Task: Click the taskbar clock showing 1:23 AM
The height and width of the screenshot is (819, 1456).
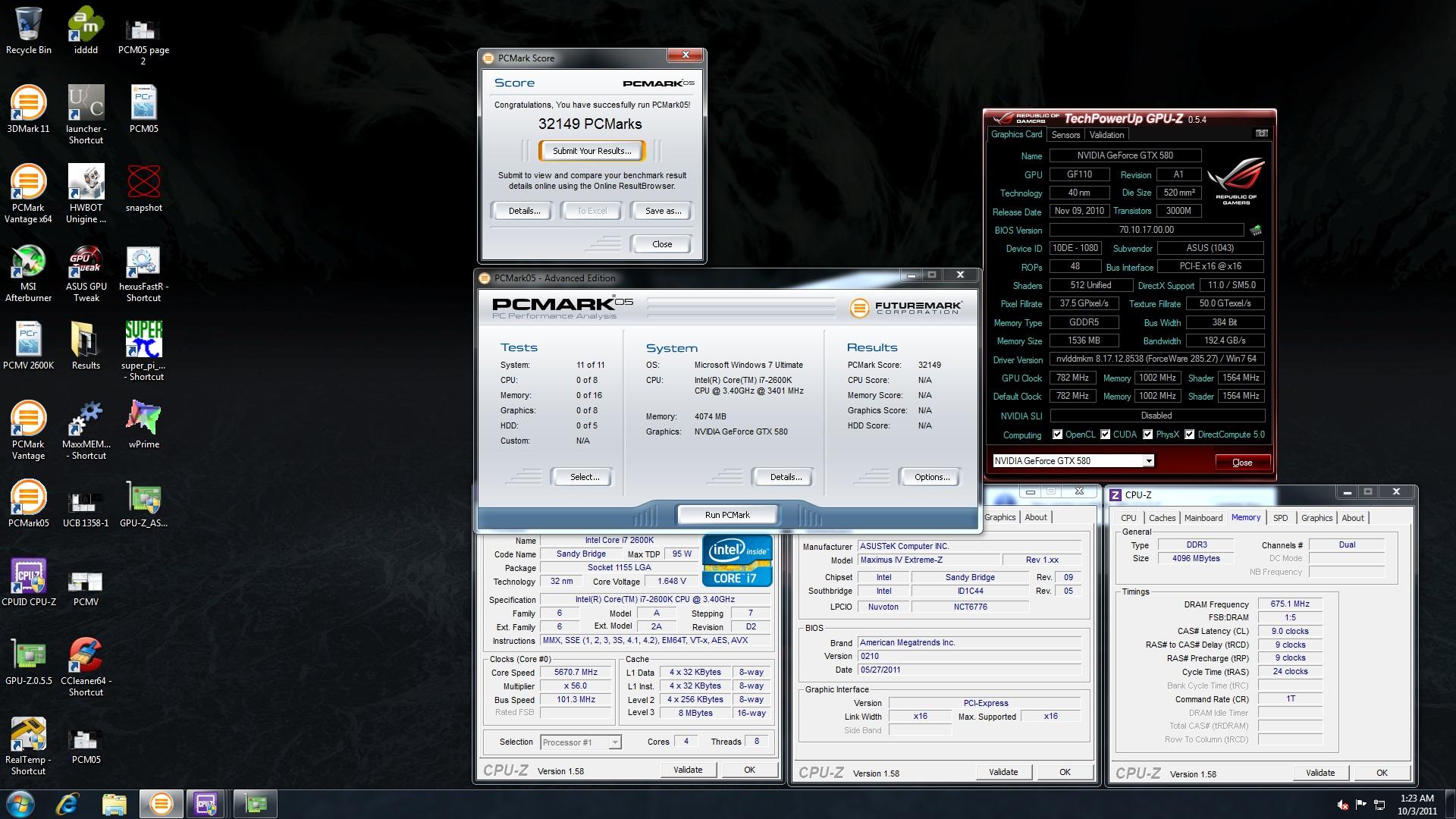Action: pos(1417,805)
